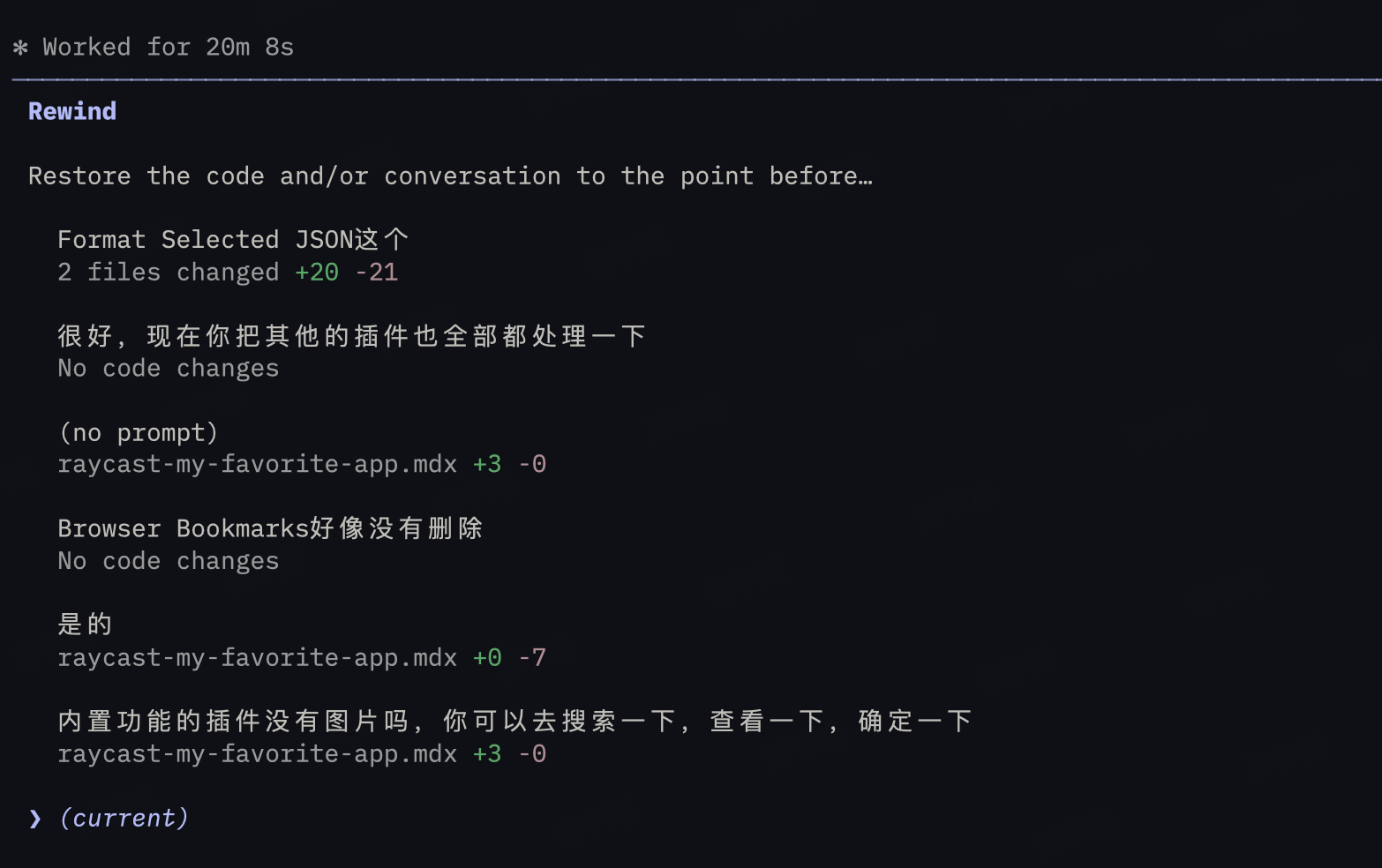This screenshot has height=868, width=1382.
Task: Click the "-7" deletions count
Action: (x=532, y=658)
